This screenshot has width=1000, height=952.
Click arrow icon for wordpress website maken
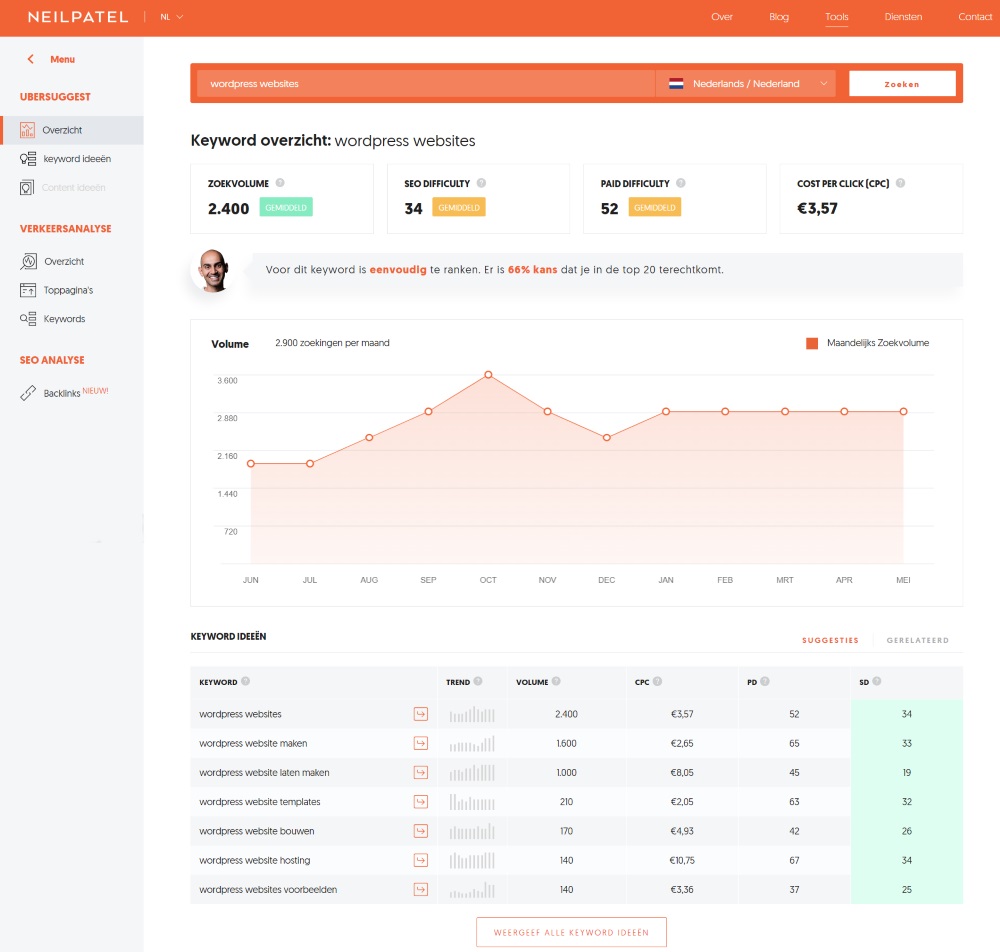421,743
